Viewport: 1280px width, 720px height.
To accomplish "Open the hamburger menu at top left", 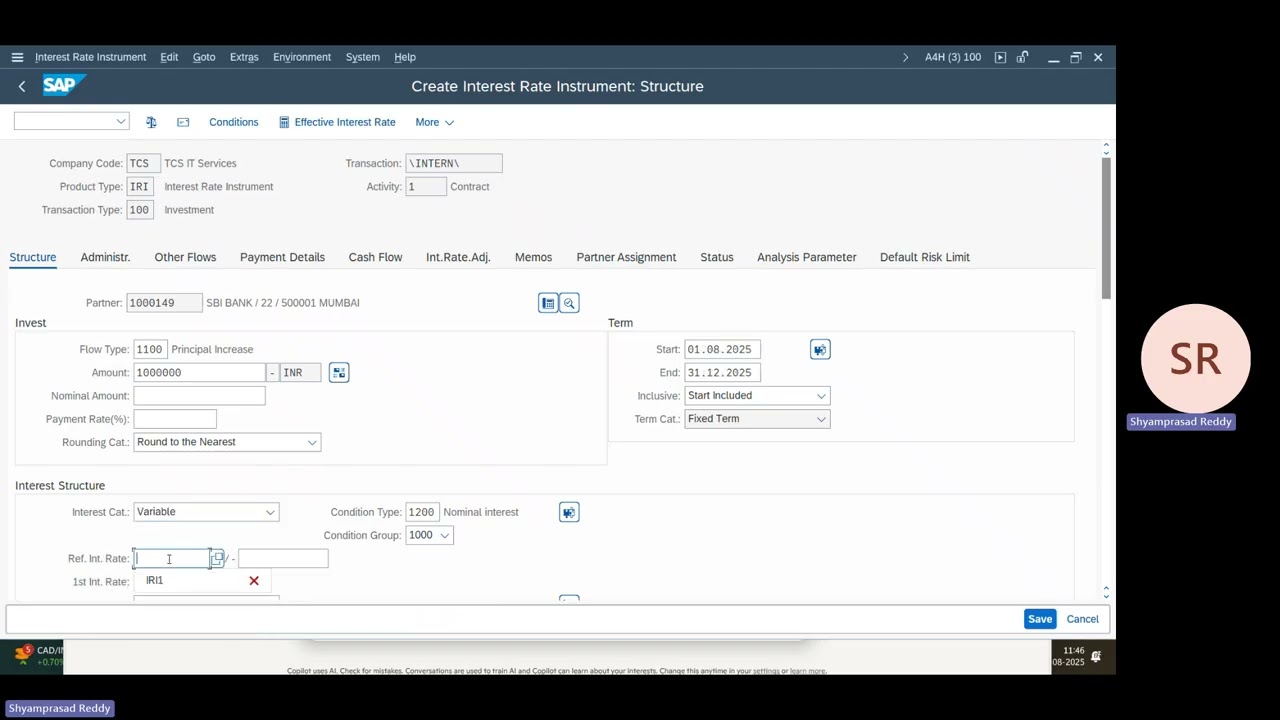I will tap(17, 57).
